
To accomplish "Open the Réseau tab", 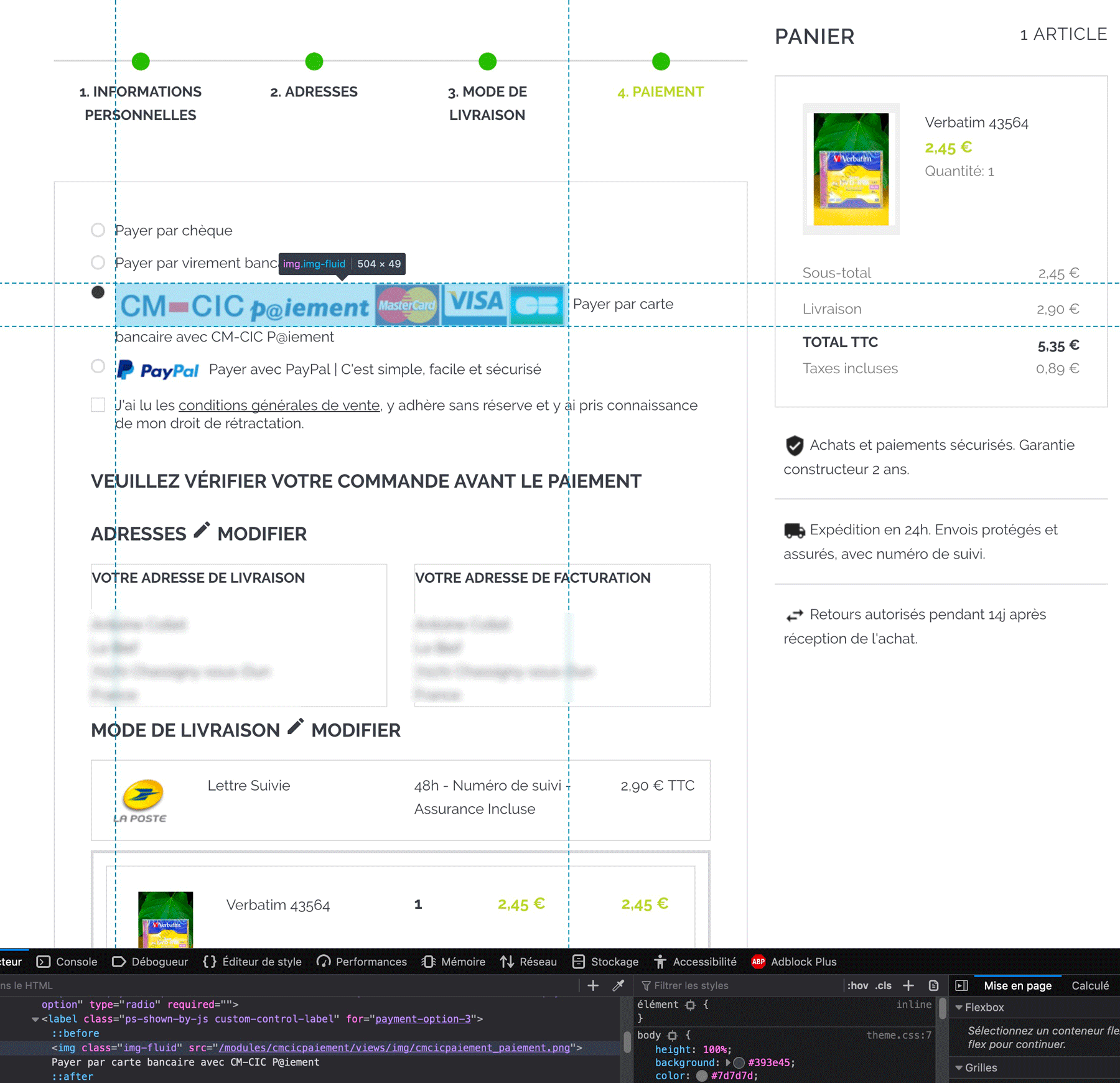I will point(529,962).
